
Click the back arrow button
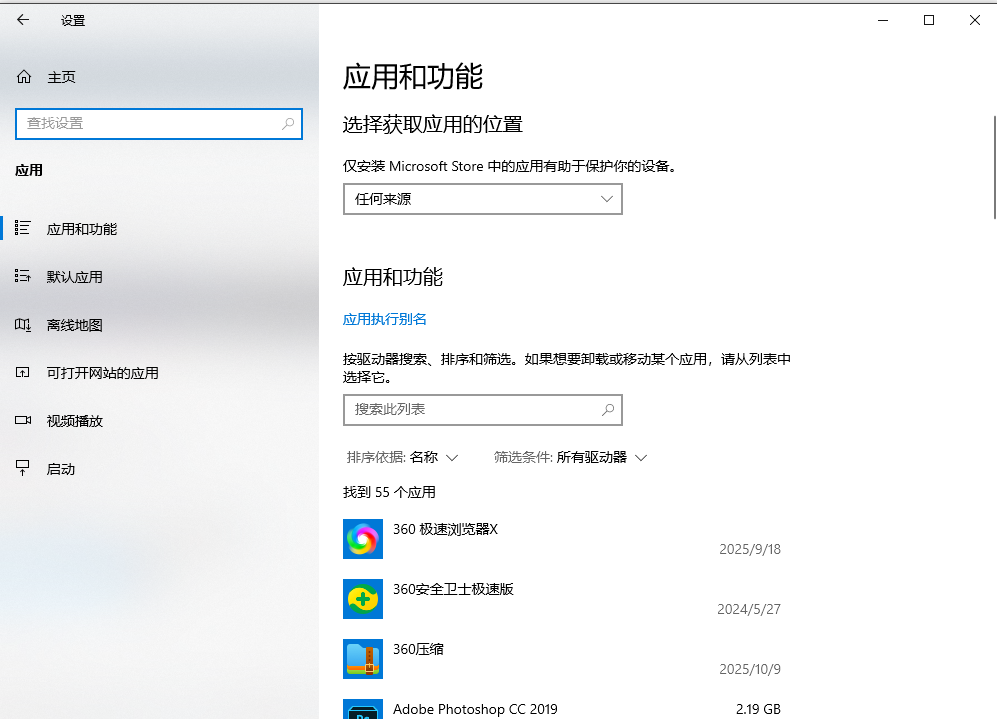tap(22, 20)
